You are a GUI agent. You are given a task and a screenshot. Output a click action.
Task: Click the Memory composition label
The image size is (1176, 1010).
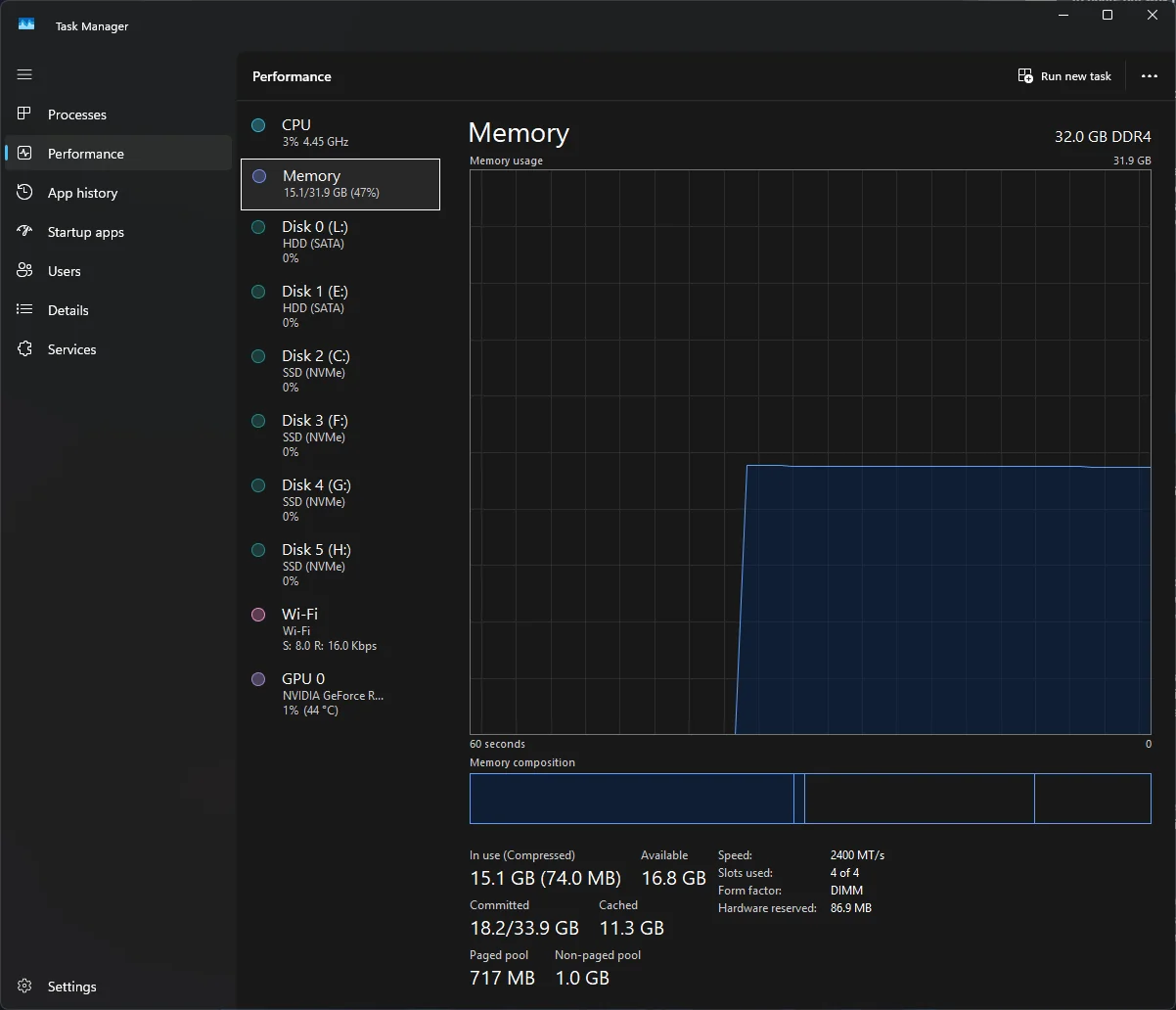pos(522,762)
